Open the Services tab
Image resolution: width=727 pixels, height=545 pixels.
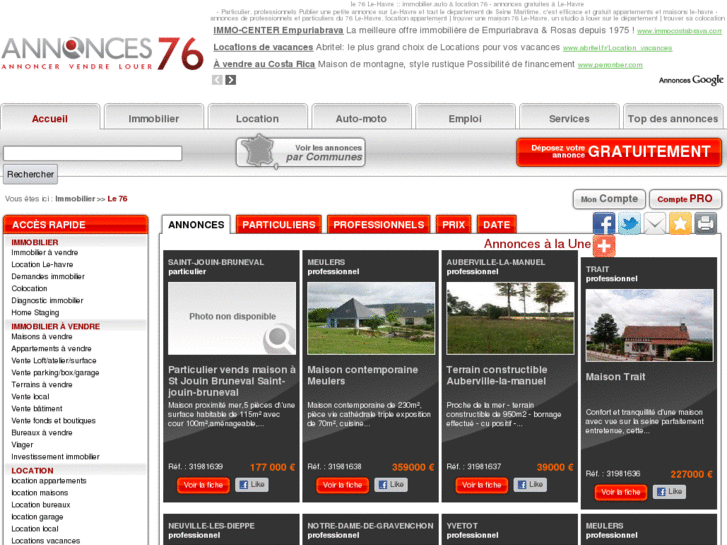click(569, 118)
